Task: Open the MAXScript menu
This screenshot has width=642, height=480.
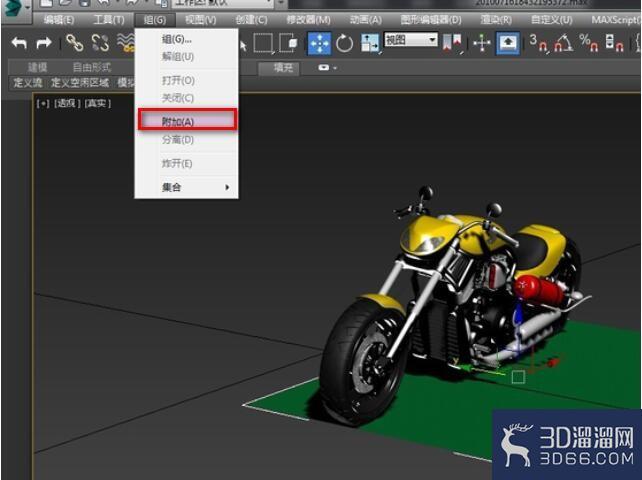Action: 616,20
